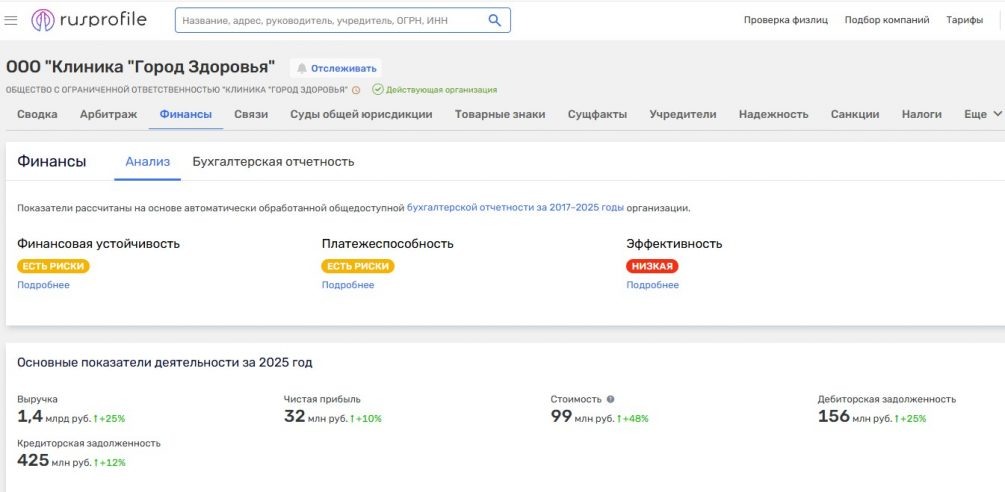Focus the company search input field

pos(342,20)
